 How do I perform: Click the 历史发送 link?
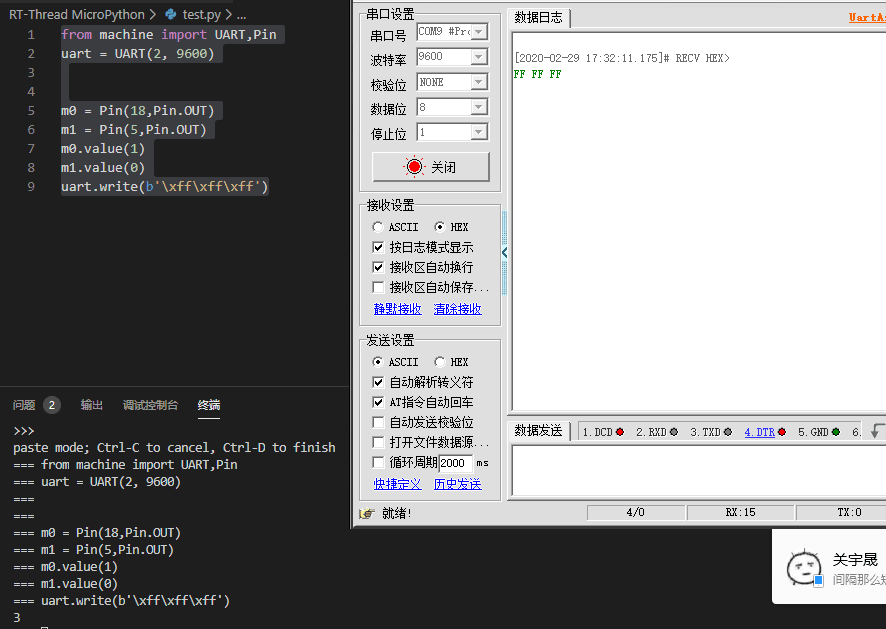click(x=458, y=483)
